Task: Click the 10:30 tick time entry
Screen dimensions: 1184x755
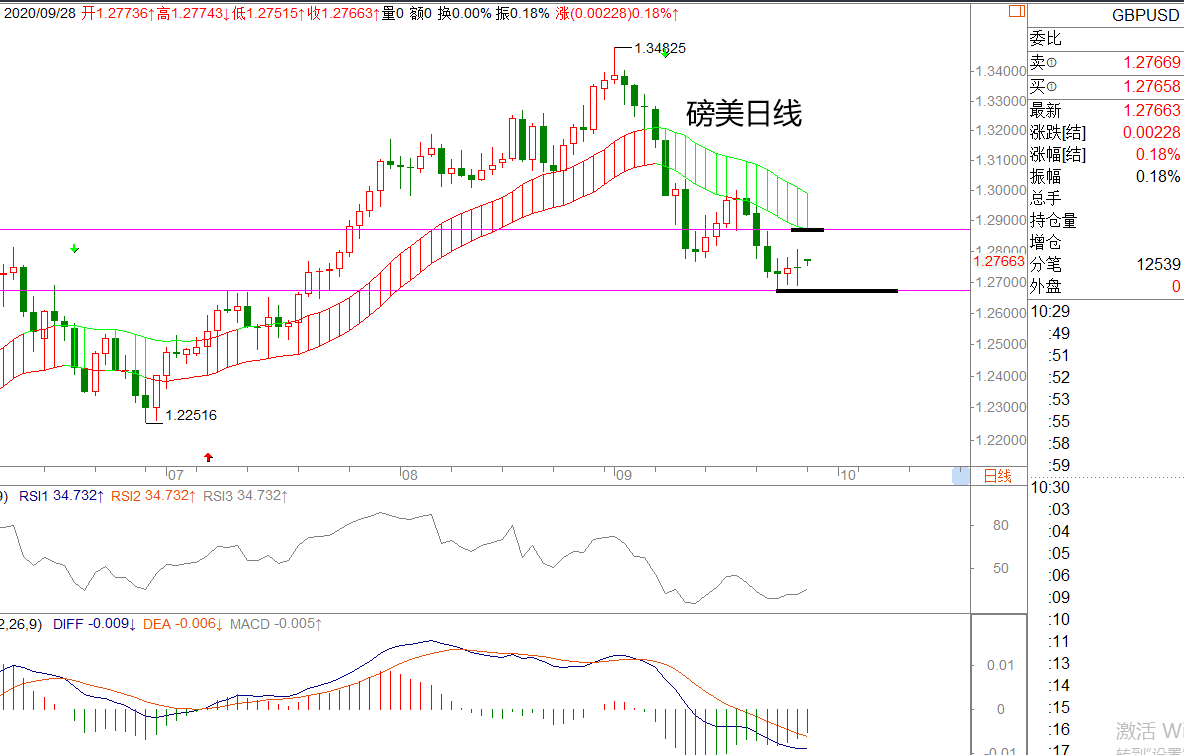Action: (1050, 487)
